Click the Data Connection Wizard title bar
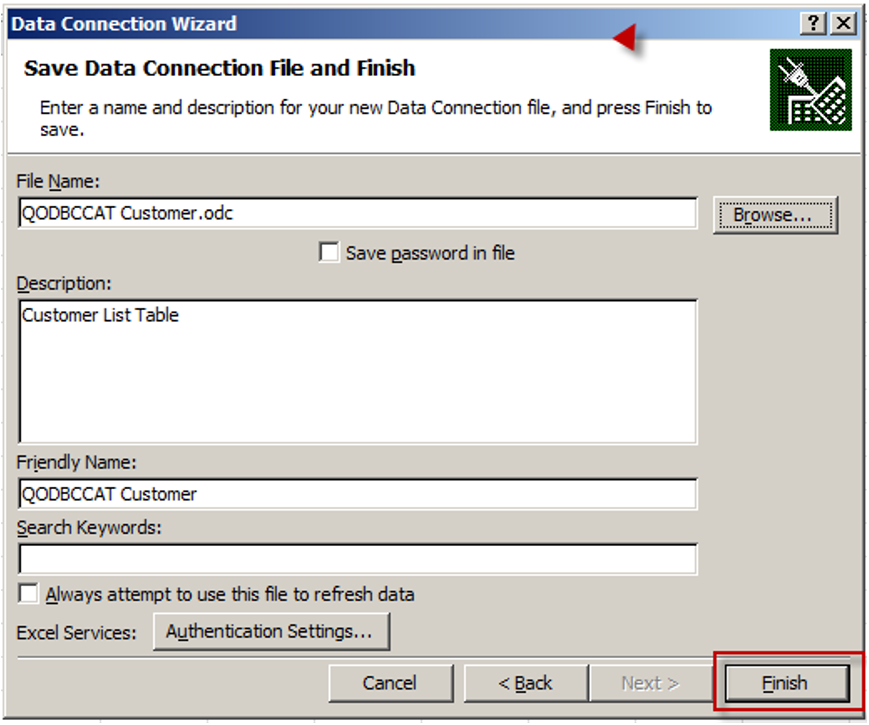Viewport: 869px width, 725px height. coord(300,23)
